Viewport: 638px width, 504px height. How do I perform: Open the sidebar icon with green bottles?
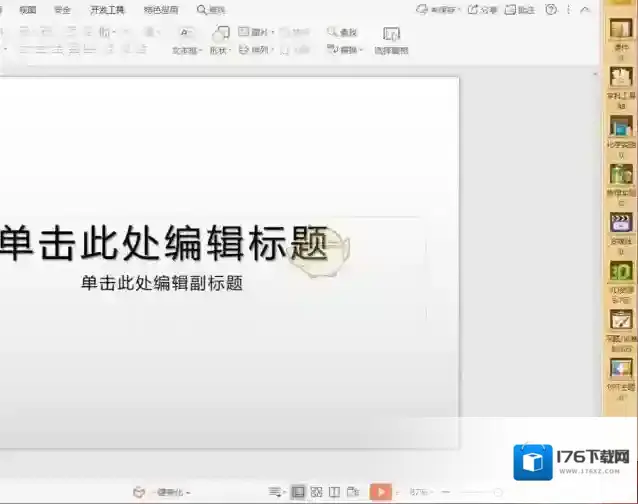point(621,174)
